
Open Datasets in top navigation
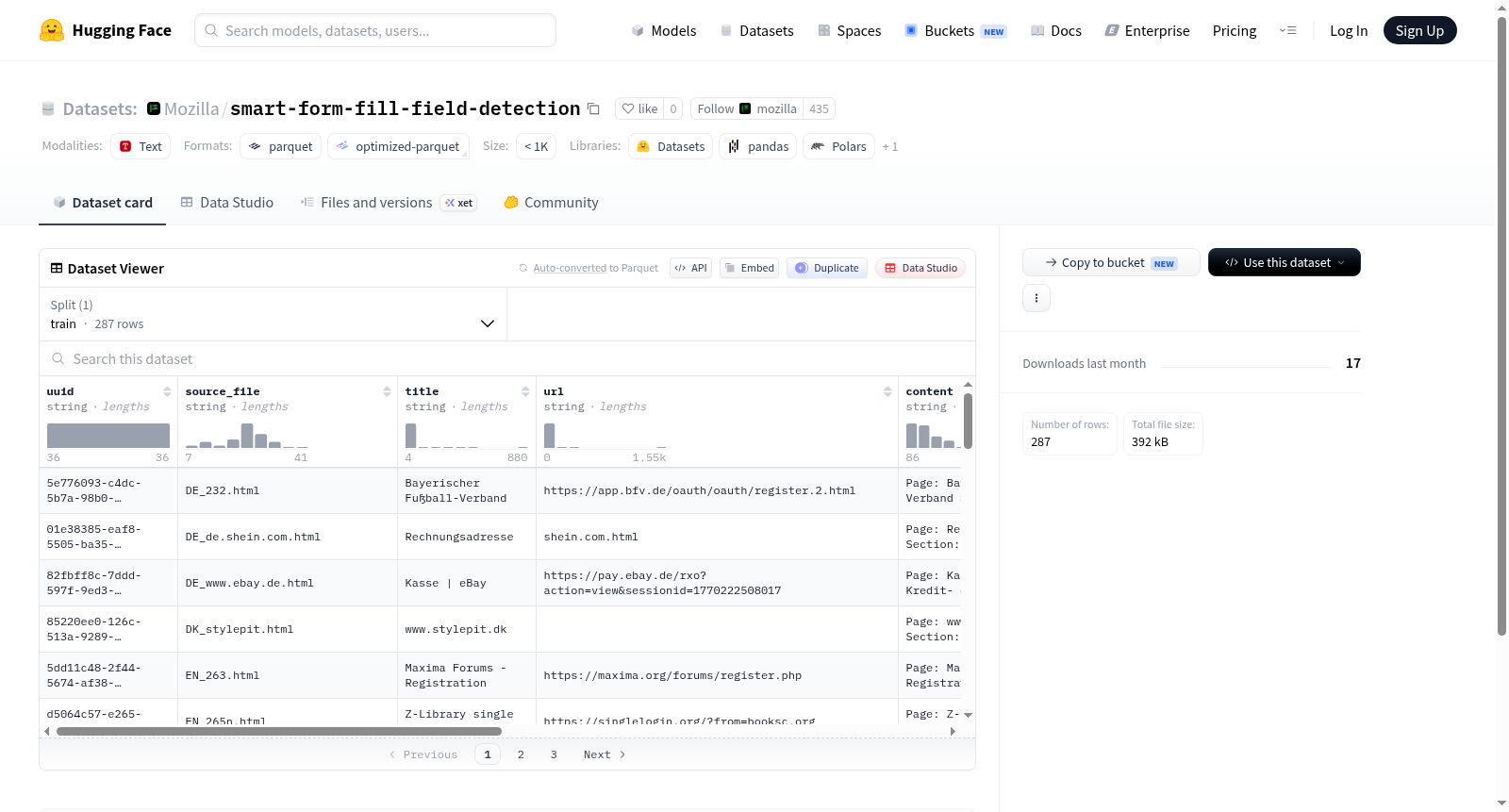(x=757, y=30)
